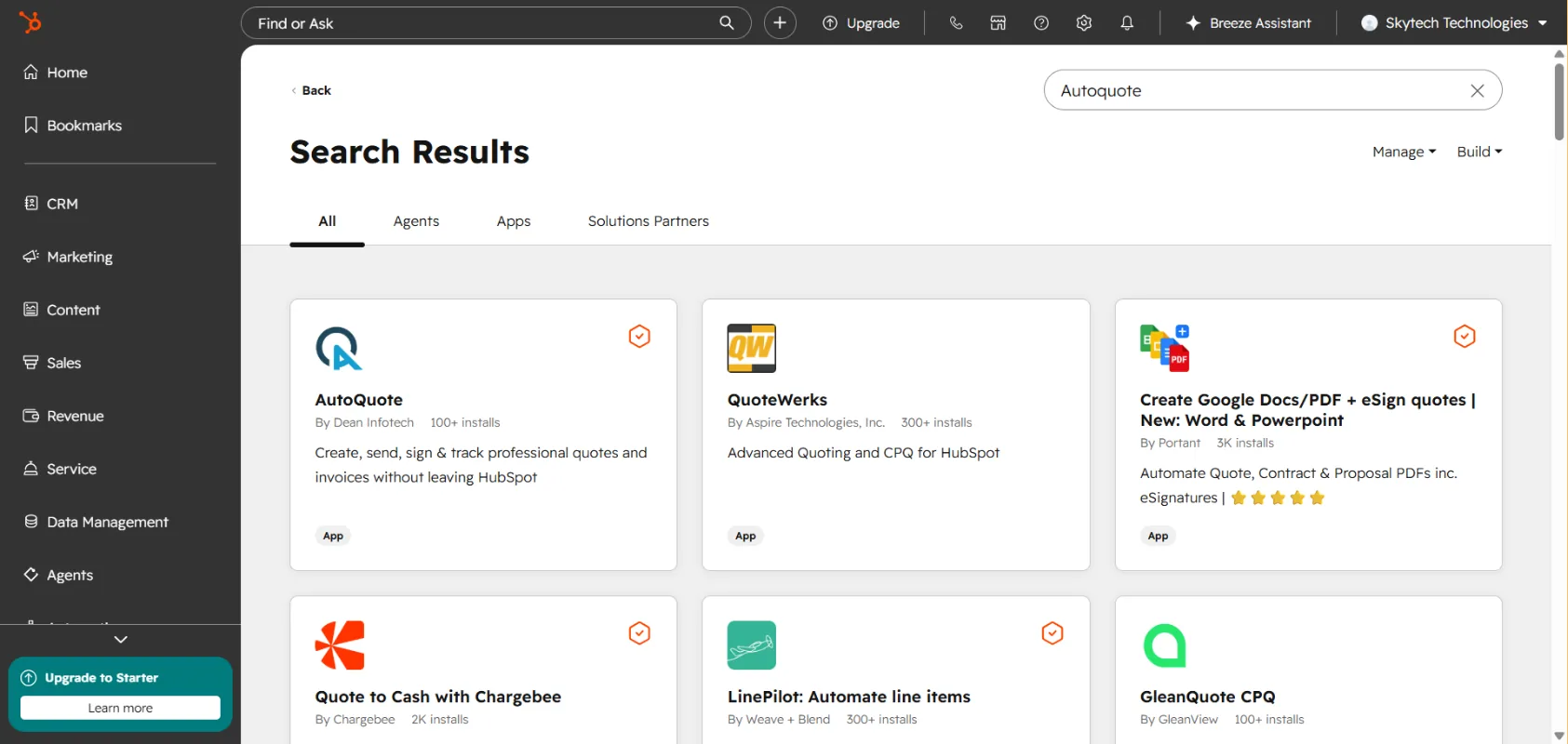Click 'By Dean Infotech' text
Screen dimensions: 1568x744
click(x=364, y=422)
